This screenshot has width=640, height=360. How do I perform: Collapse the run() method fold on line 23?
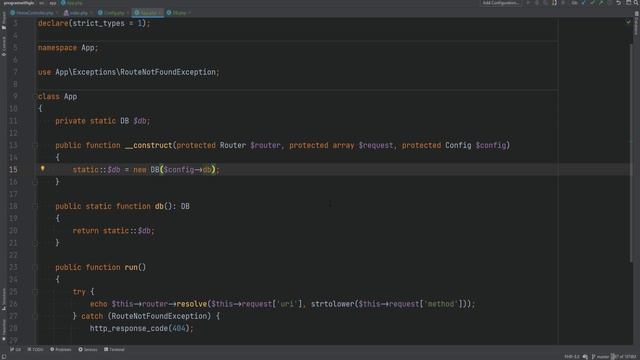(x=35, y=267)
